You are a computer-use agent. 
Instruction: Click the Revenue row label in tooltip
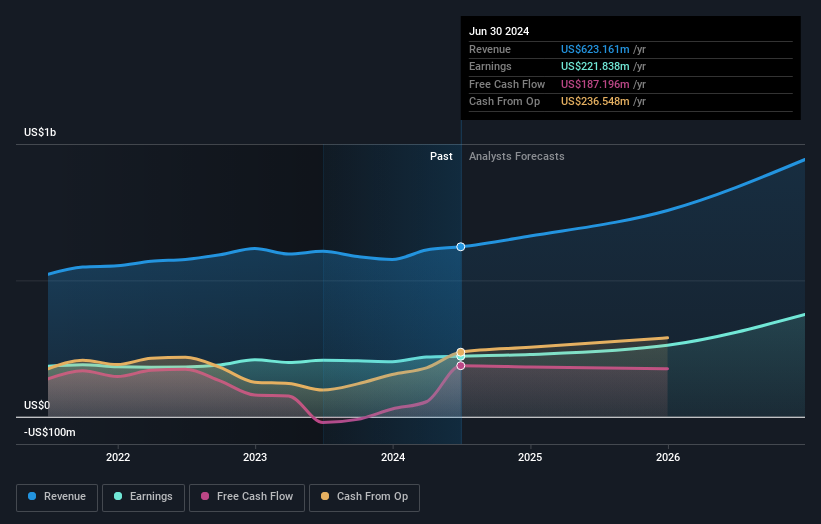490,49
